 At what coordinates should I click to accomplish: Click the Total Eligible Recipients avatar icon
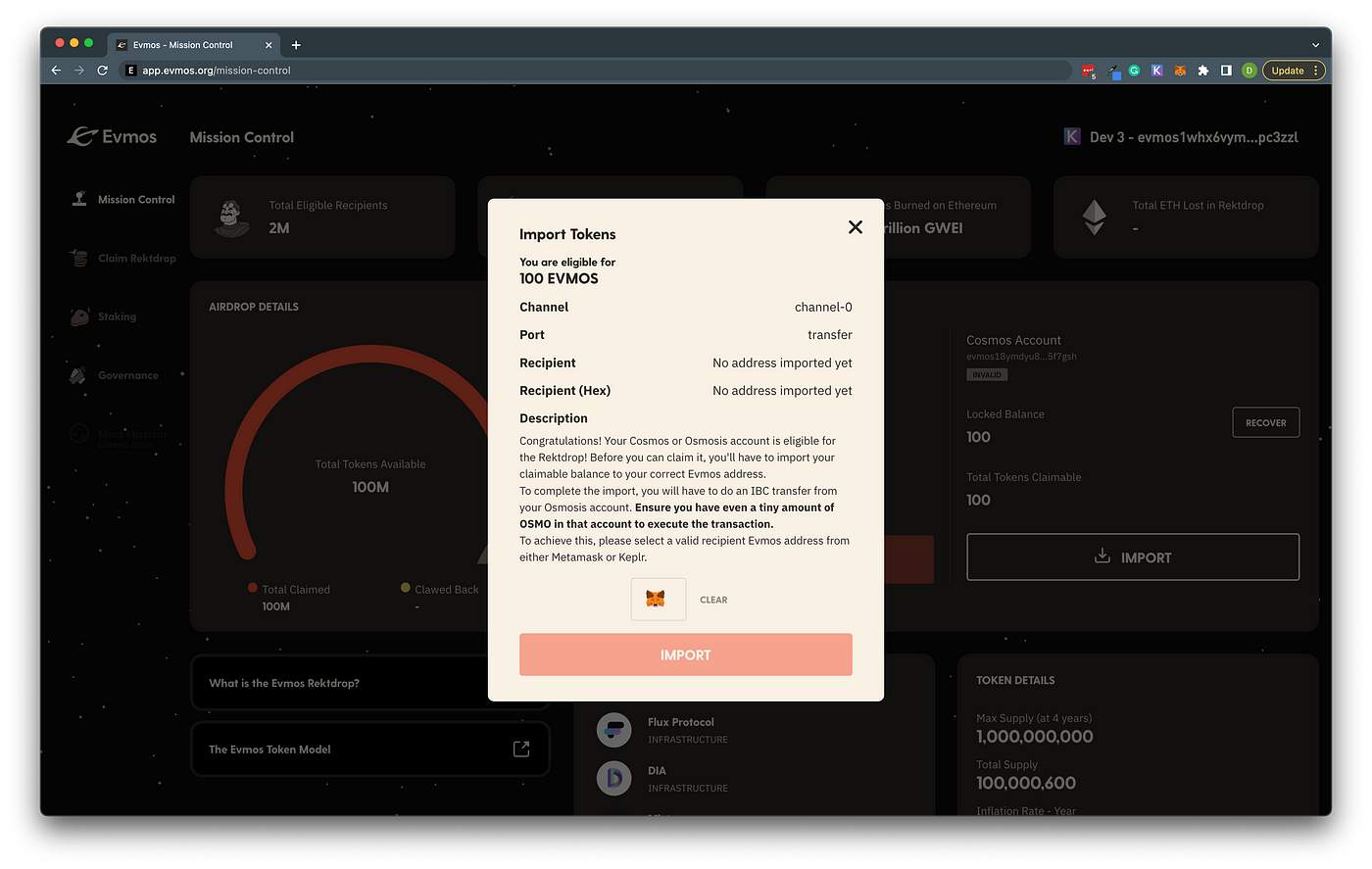tap(231, 217)
